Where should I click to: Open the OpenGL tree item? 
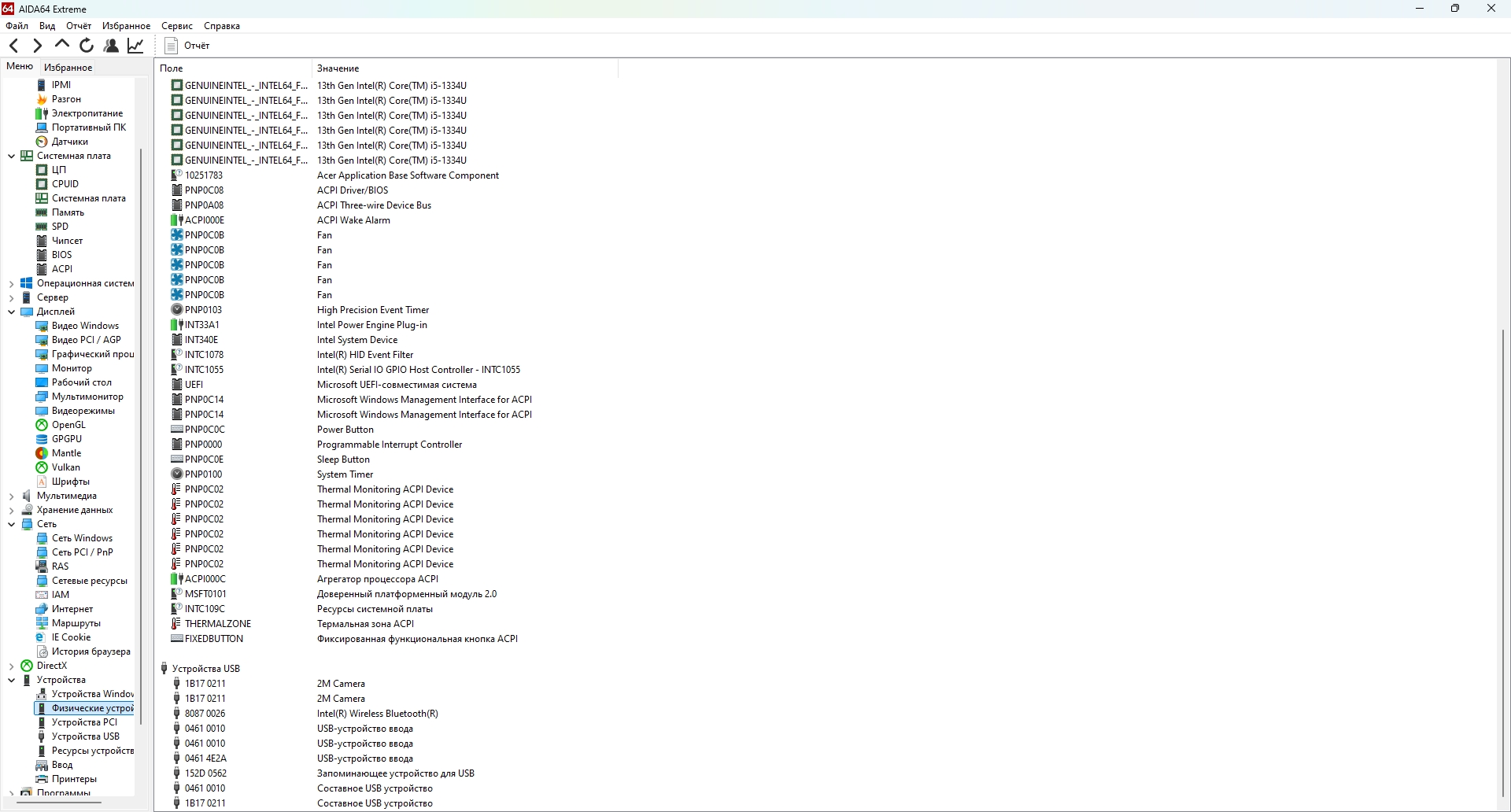coord(61,425)
